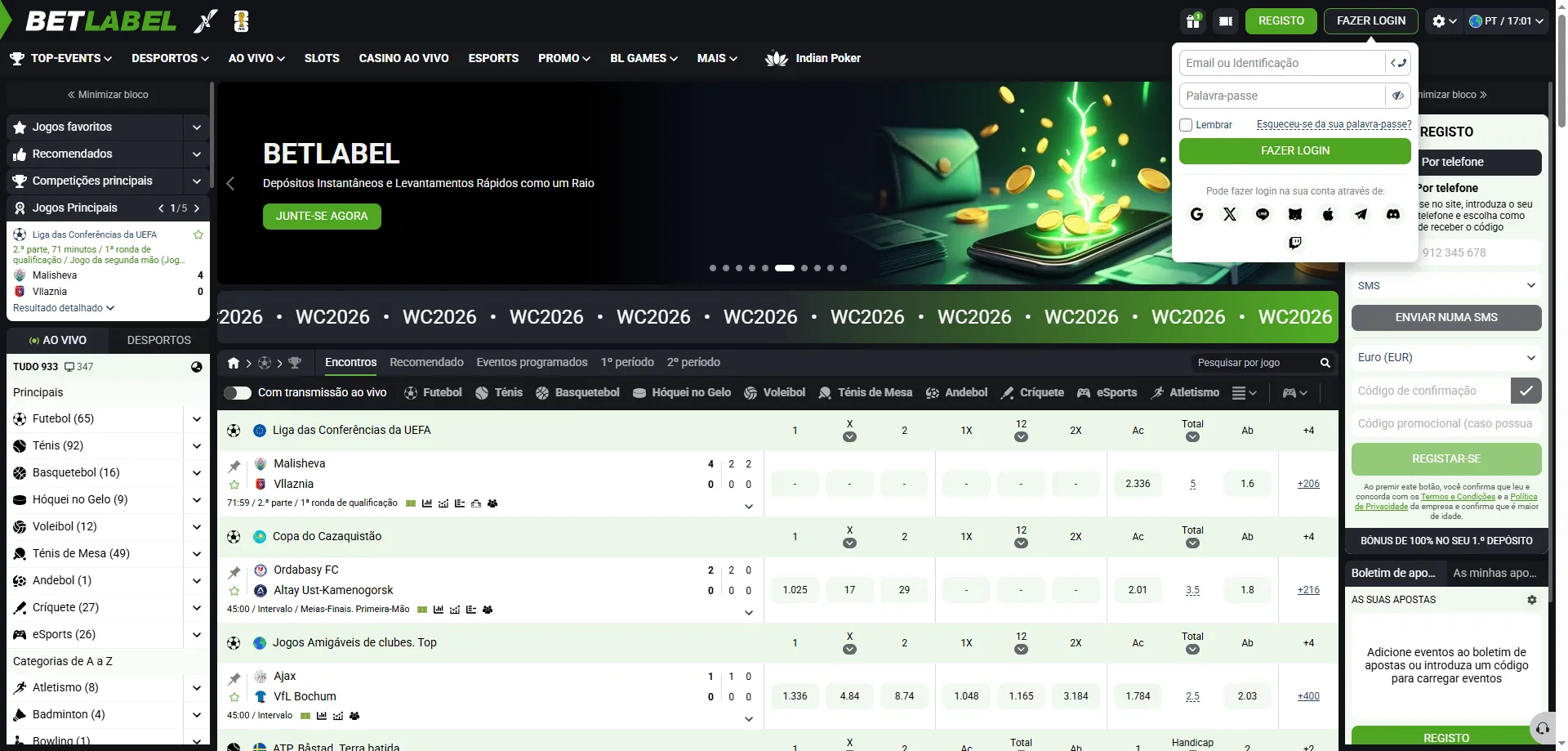Check the Lembrar checkbox
This screenshot has height=751, width=1568.
coord(1187,125)
